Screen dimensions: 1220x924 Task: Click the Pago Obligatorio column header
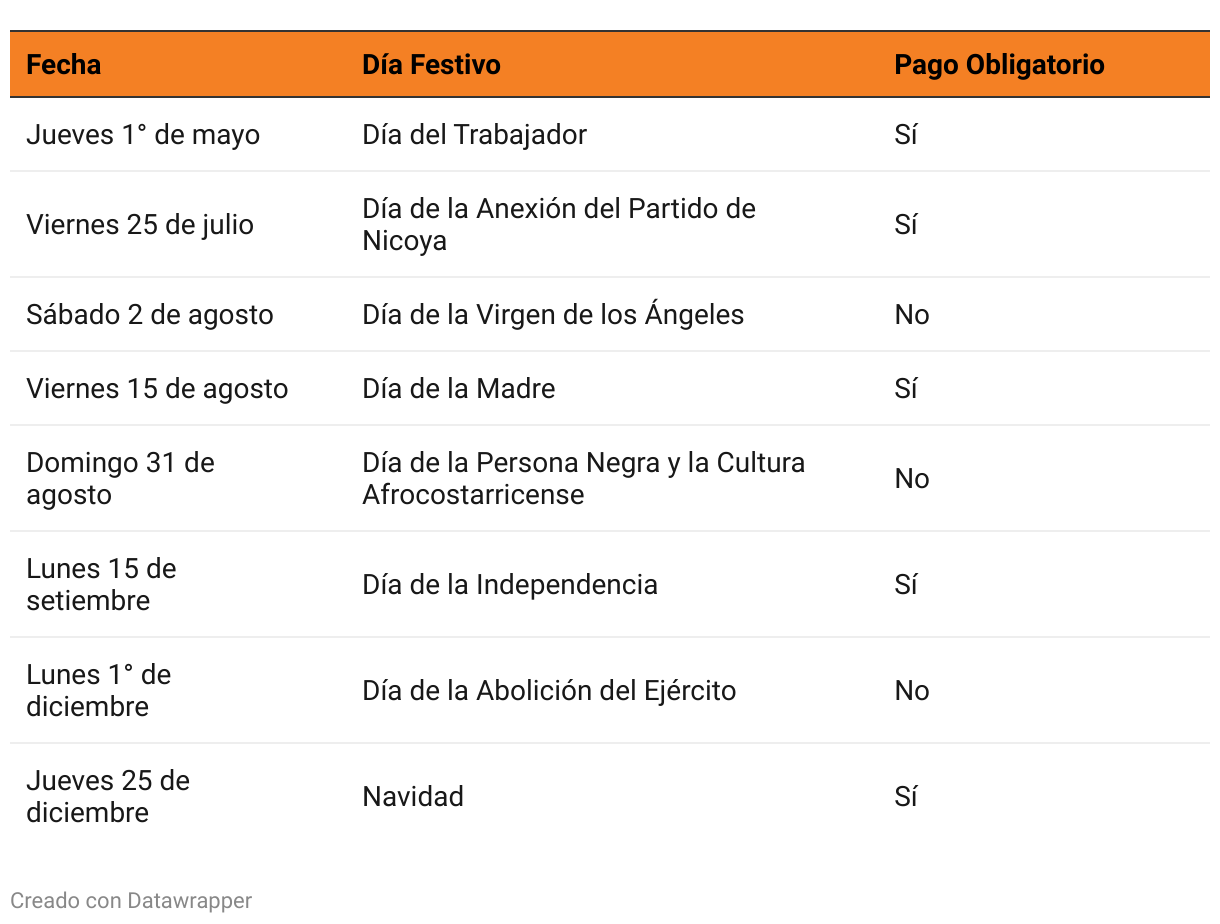point(998,65)
